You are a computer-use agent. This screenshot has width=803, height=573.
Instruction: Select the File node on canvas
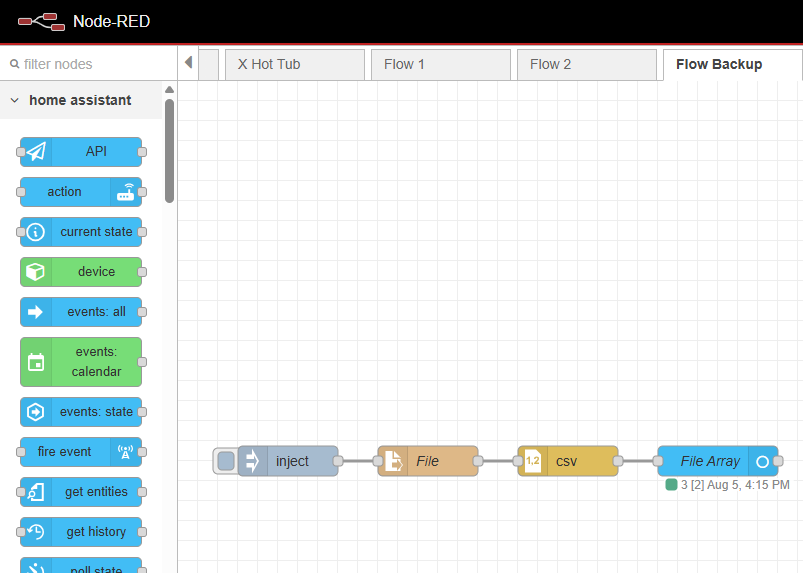click(428, 461)
